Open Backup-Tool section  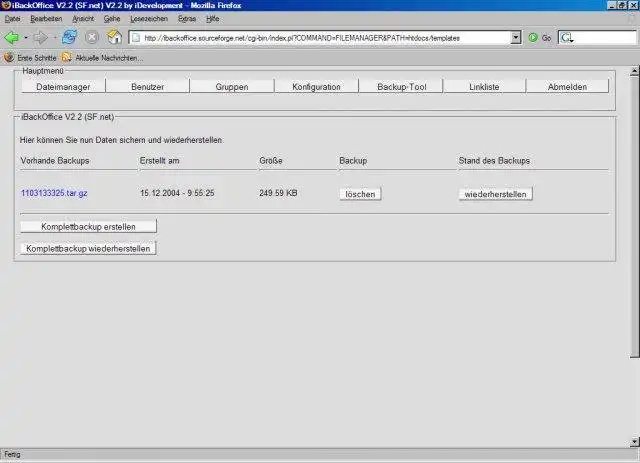click(402, 87)
